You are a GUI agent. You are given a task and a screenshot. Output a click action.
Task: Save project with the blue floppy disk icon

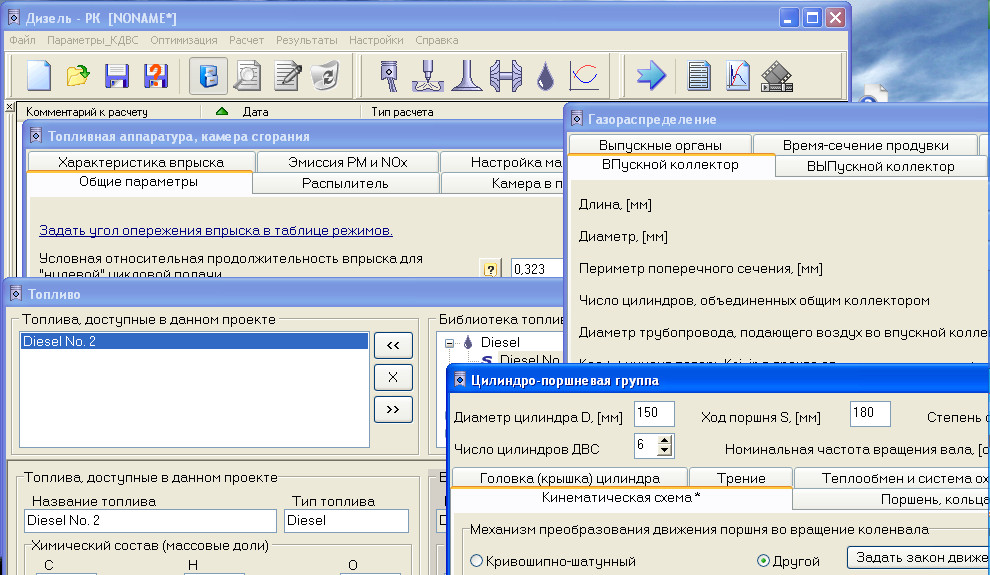pos(117,76)
